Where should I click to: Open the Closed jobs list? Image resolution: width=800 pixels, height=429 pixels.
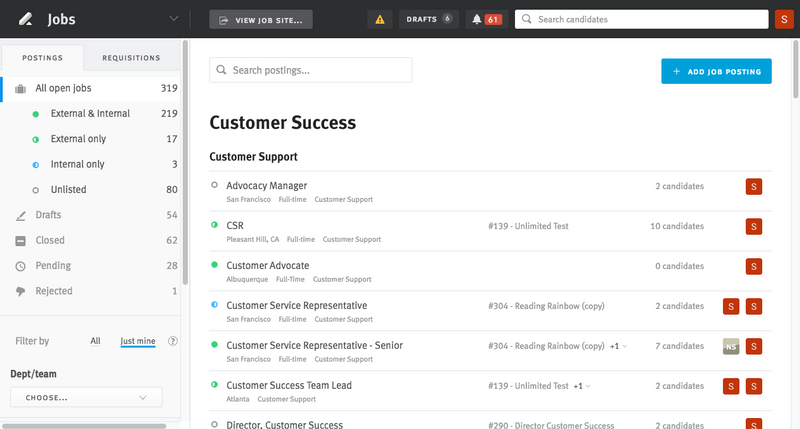point(50,240)
